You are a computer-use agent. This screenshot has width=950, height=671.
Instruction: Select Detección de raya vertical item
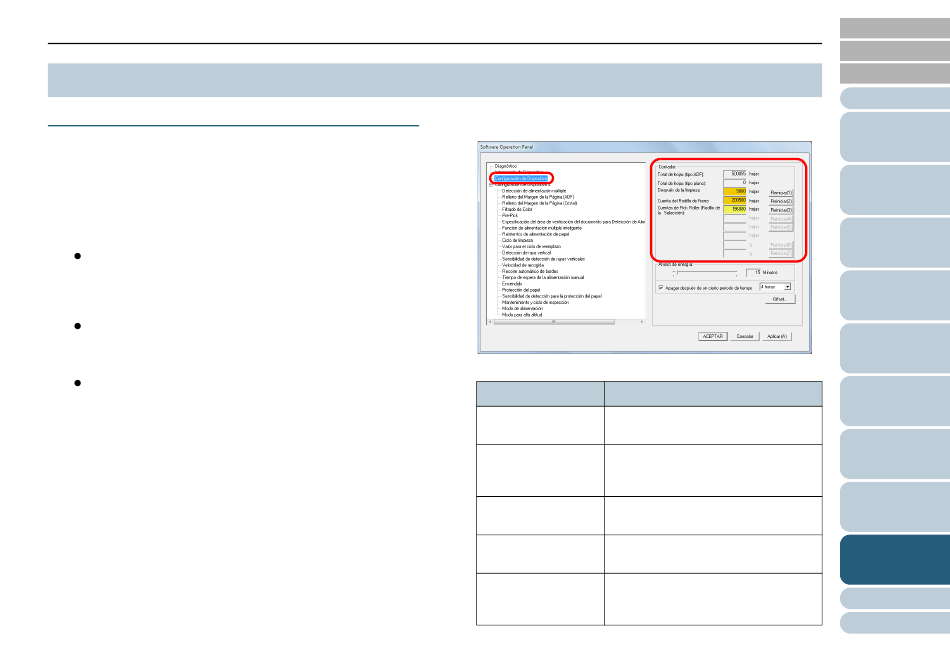pyautogui.click(x=526, y=253)
